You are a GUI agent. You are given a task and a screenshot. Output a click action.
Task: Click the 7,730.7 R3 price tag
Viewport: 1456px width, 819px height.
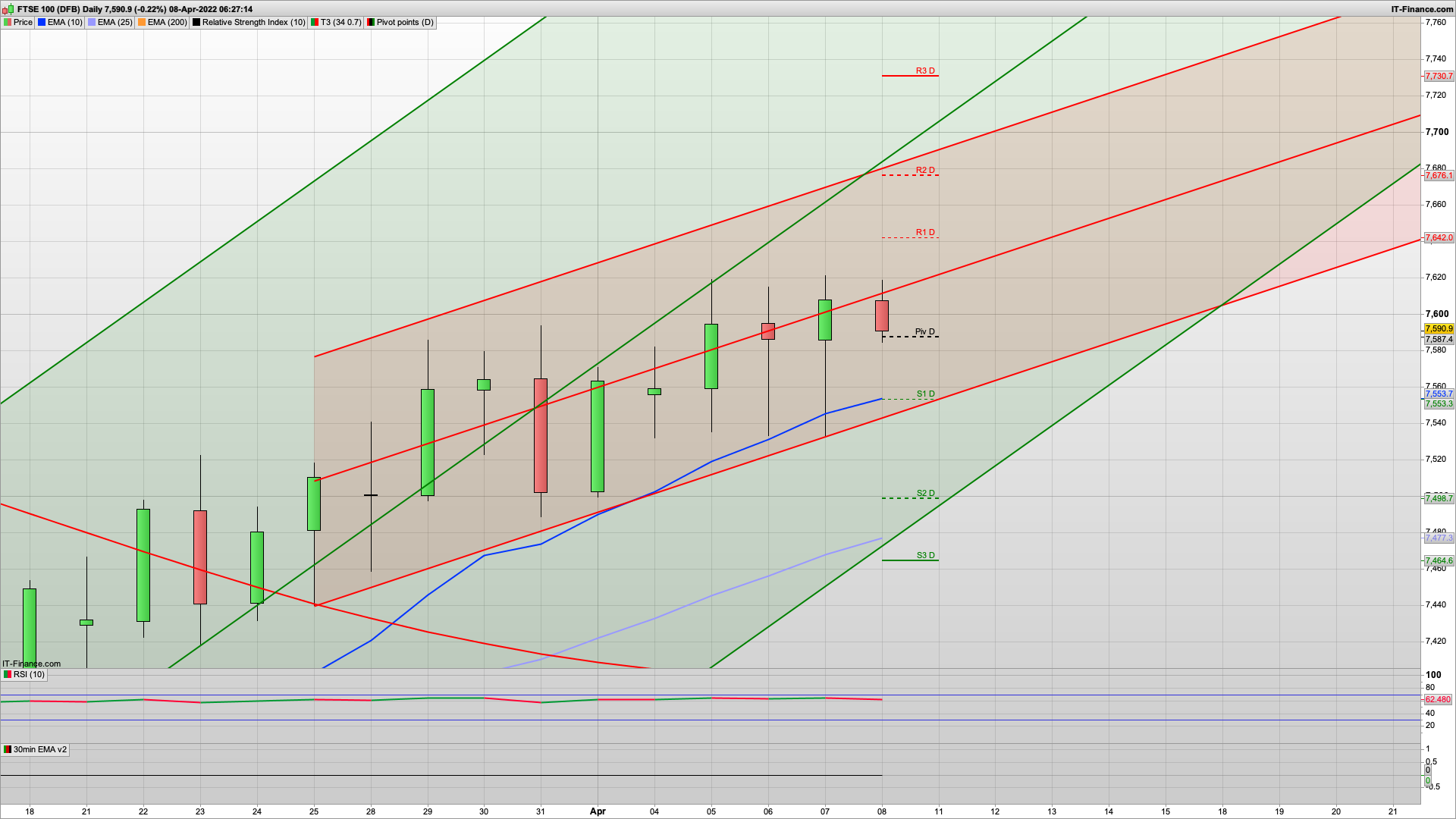pos(1439,77)
